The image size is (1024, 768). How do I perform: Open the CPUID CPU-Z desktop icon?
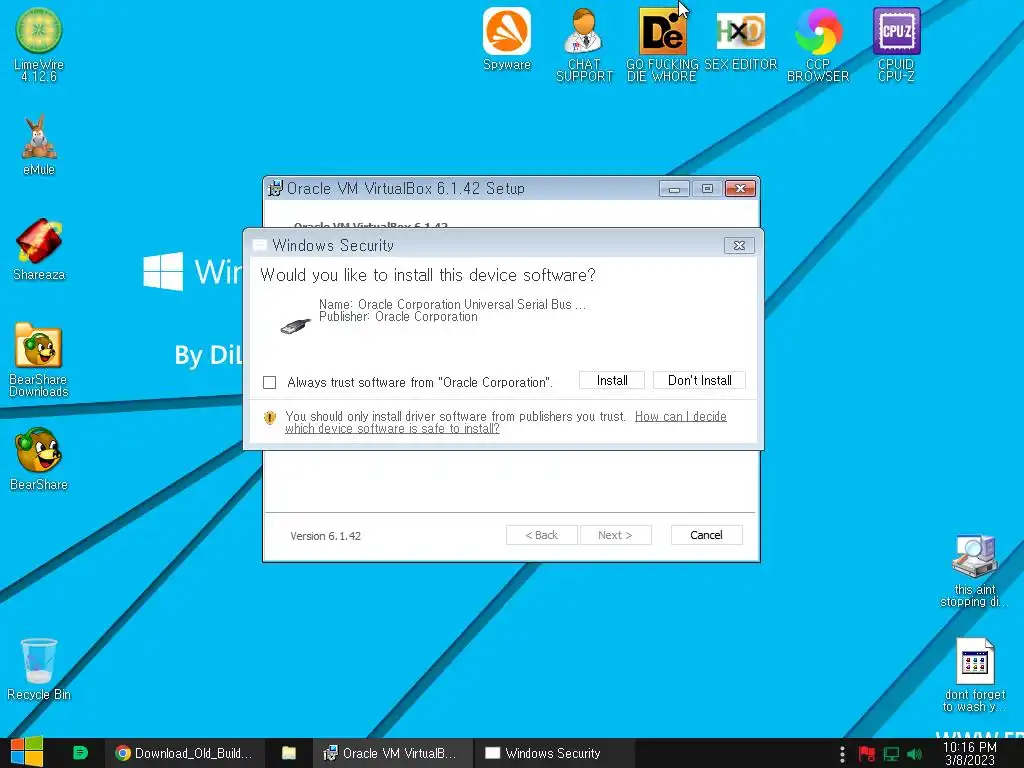(896, 44)
